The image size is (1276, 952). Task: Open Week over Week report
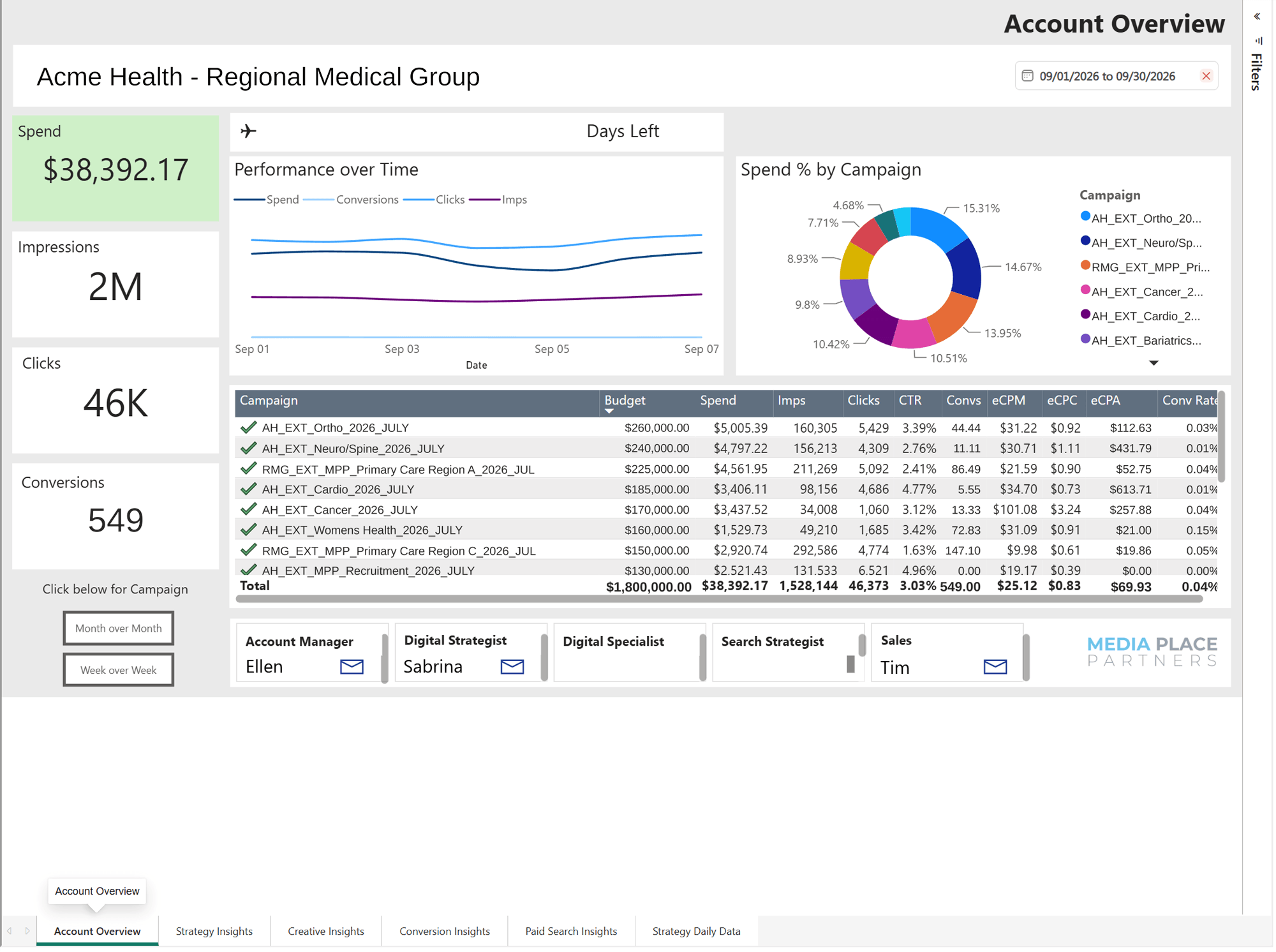tap(118, 670)
